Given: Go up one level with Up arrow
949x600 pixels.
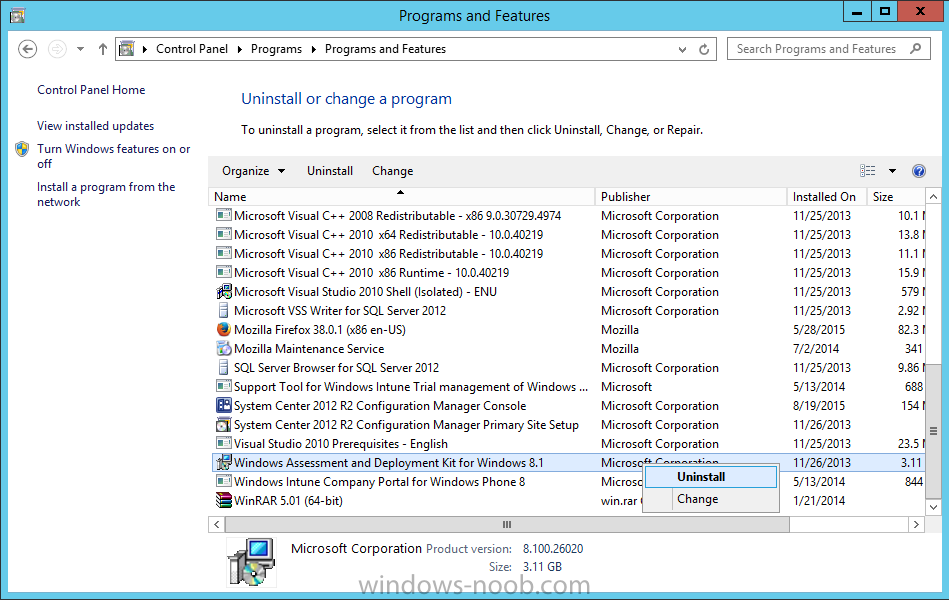Looking at the screenshot, I should 102,49.
